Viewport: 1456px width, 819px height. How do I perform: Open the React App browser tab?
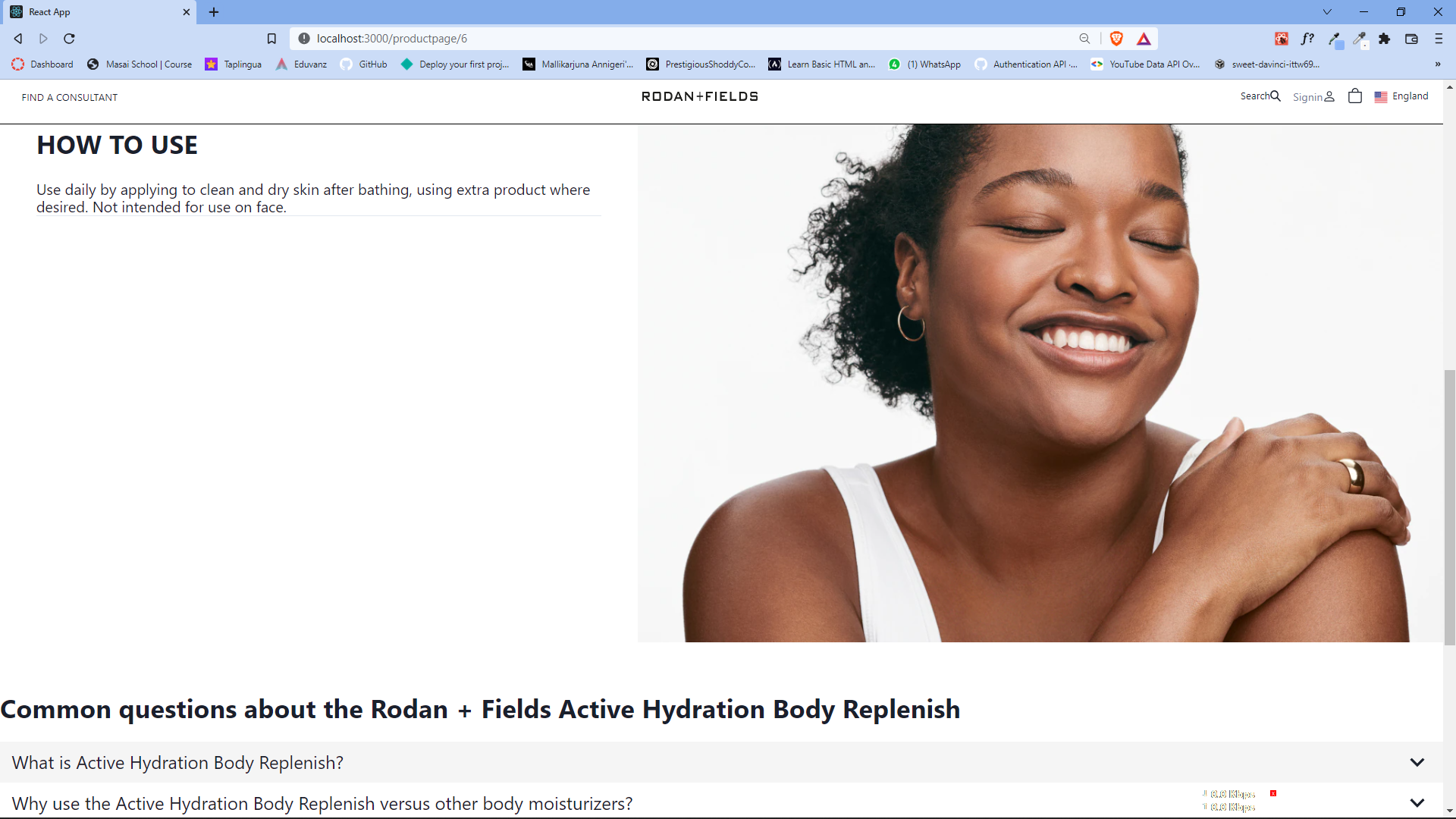point(99,12)
